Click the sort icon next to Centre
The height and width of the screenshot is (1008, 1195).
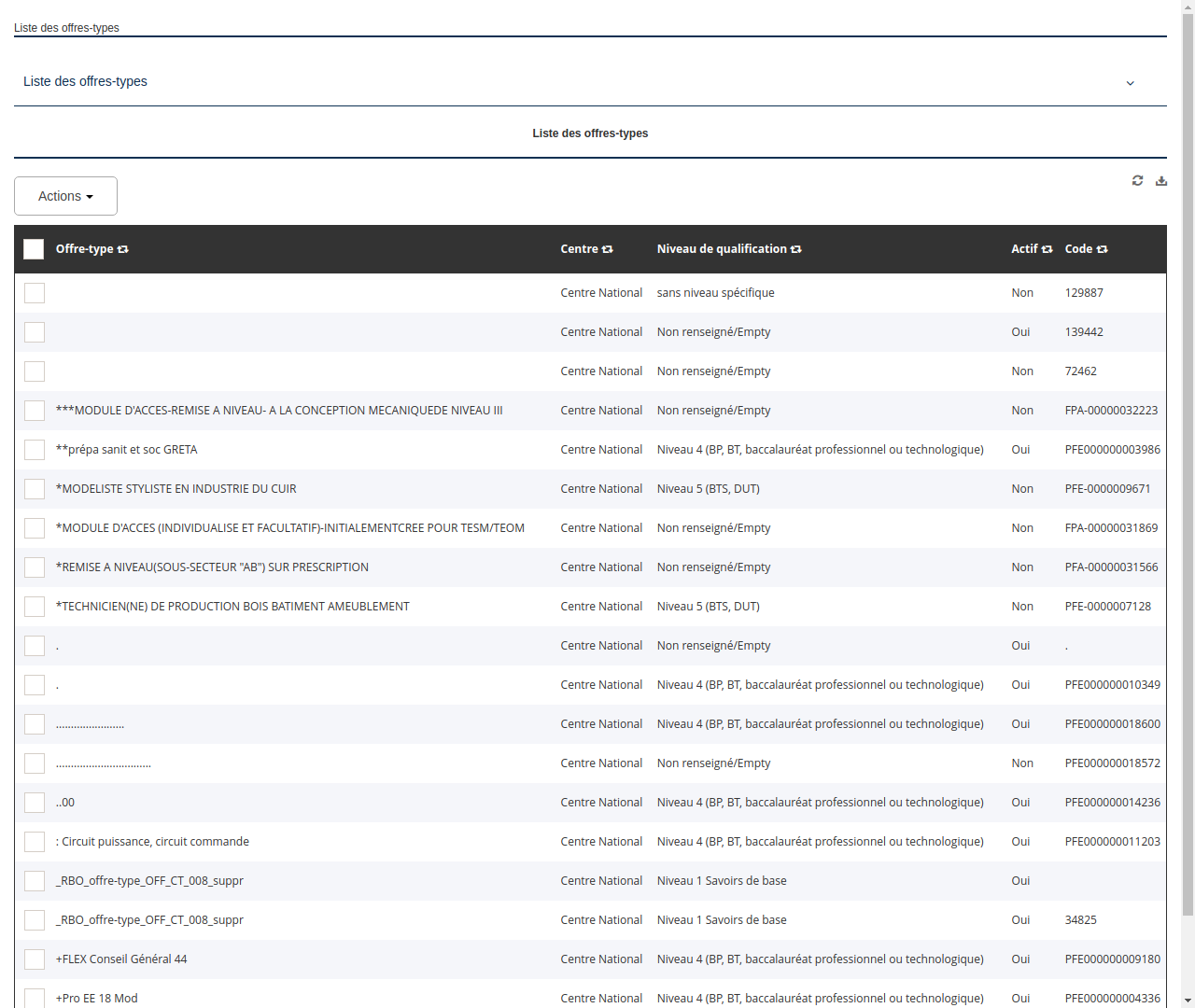point(608,248)
